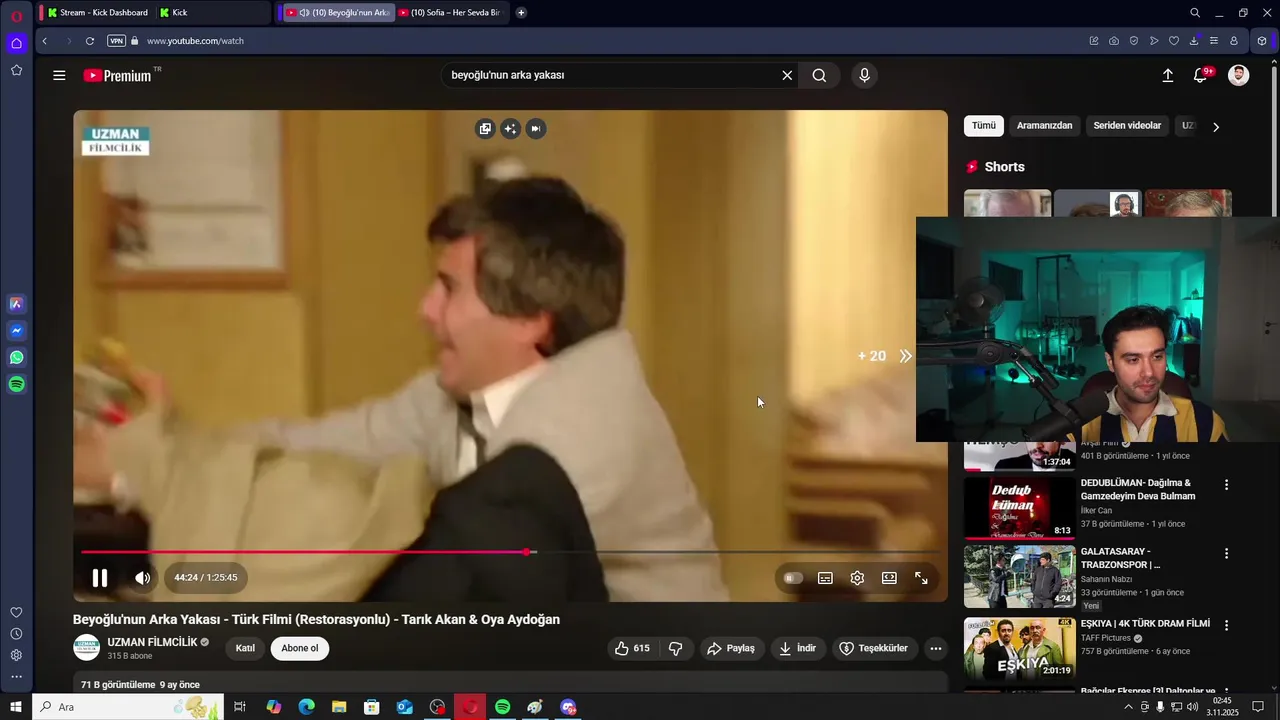
Task: Open Spotify in Opera sidebar
Action: [17, 385]
